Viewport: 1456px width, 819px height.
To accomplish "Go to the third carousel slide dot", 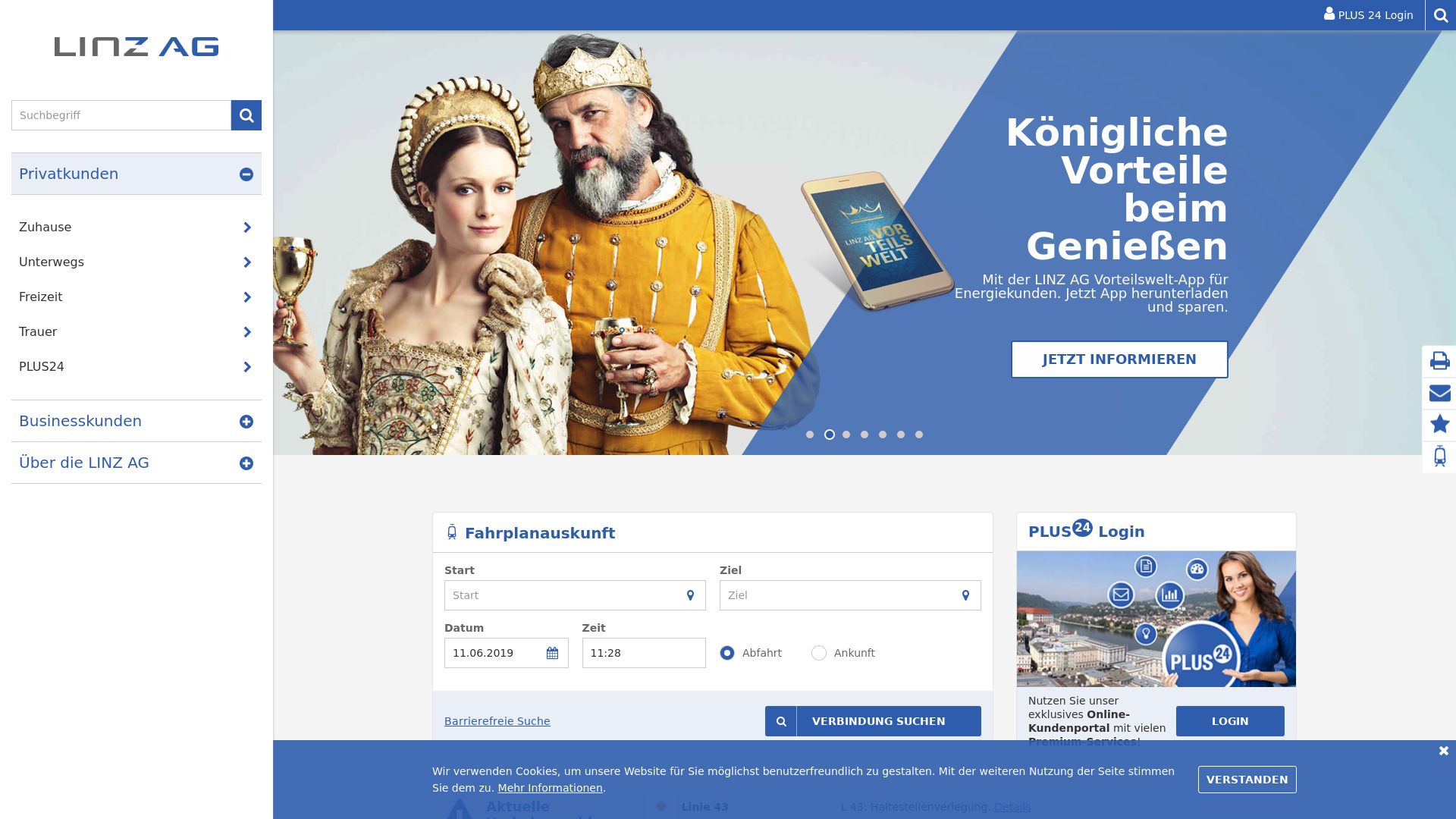I will (x=846, y=435).
